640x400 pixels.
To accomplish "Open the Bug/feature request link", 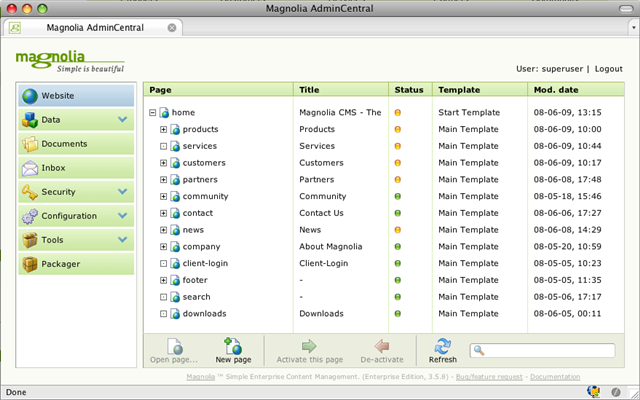I will (489, 377).
